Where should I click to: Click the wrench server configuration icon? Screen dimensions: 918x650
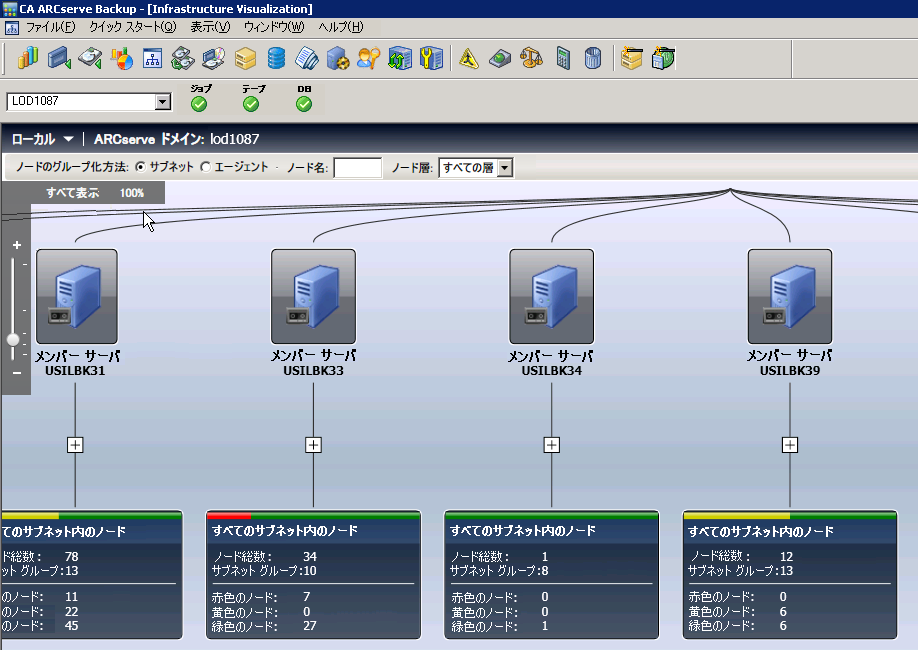tap(431, 58)
